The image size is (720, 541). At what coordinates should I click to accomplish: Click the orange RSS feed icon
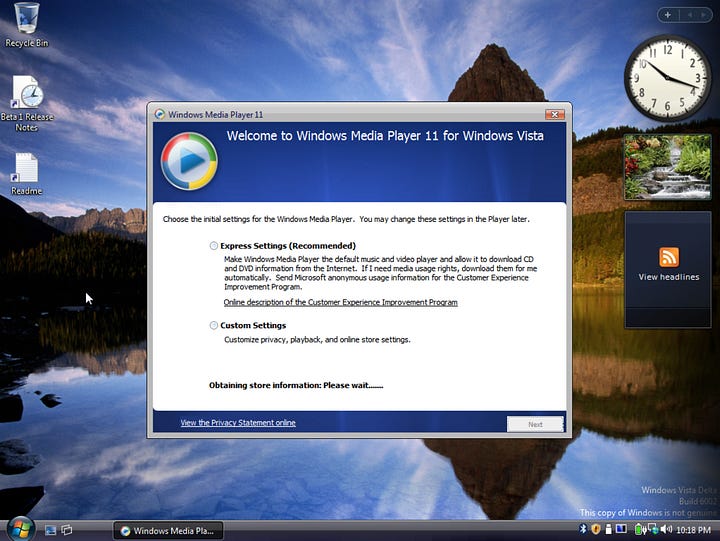click(669, 257)
